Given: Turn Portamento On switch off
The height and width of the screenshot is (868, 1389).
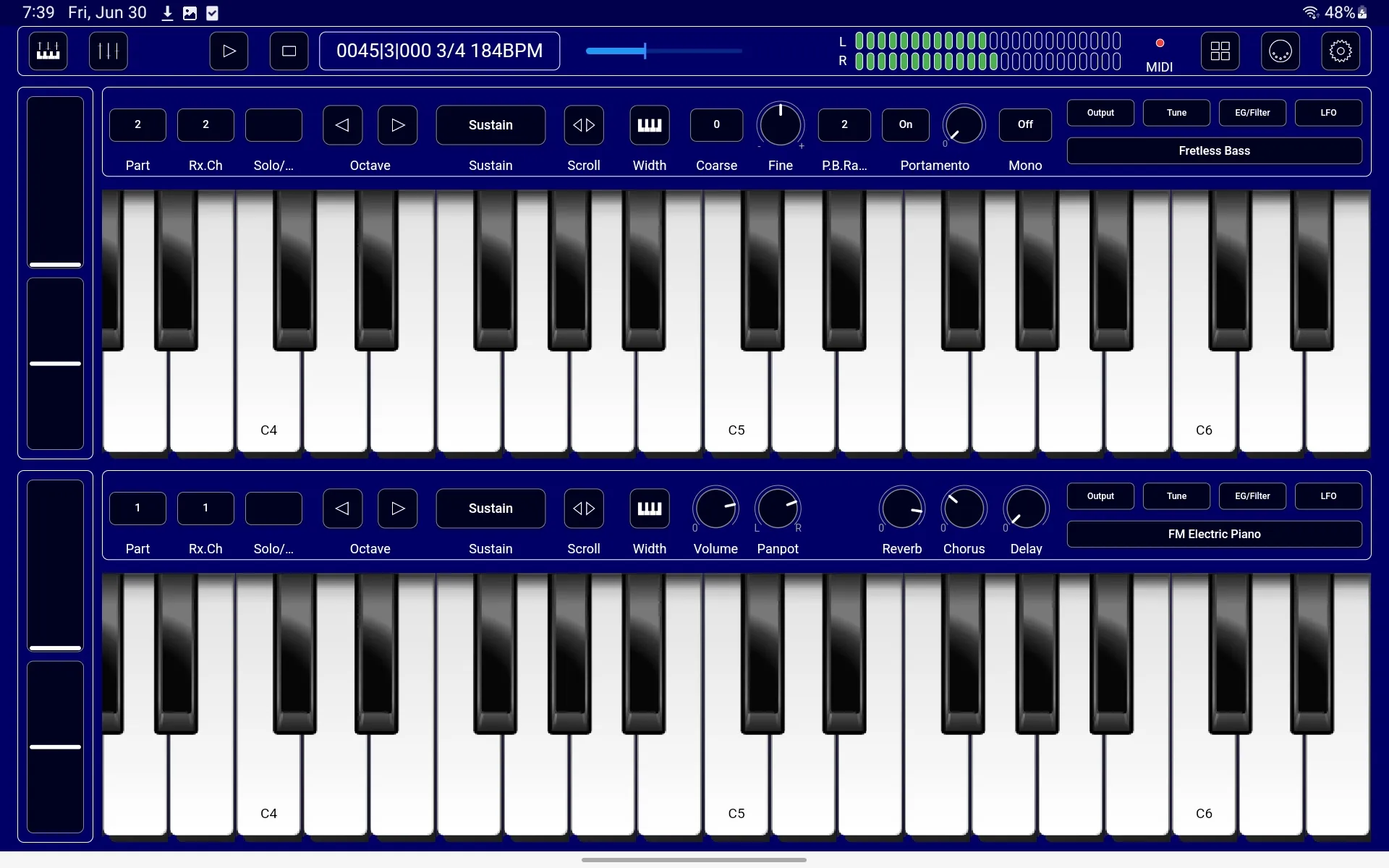Looking at the screenshot, I should click(x=906, y=125).
